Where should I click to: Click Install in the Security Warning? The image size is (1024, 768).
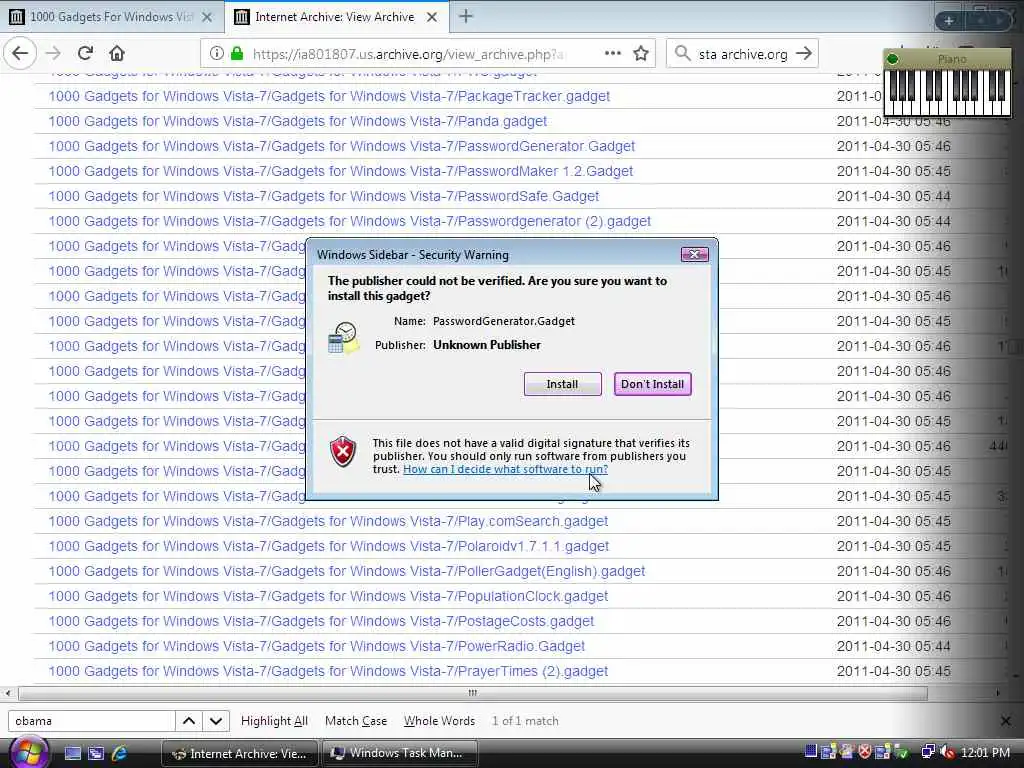tap(562, 384)
